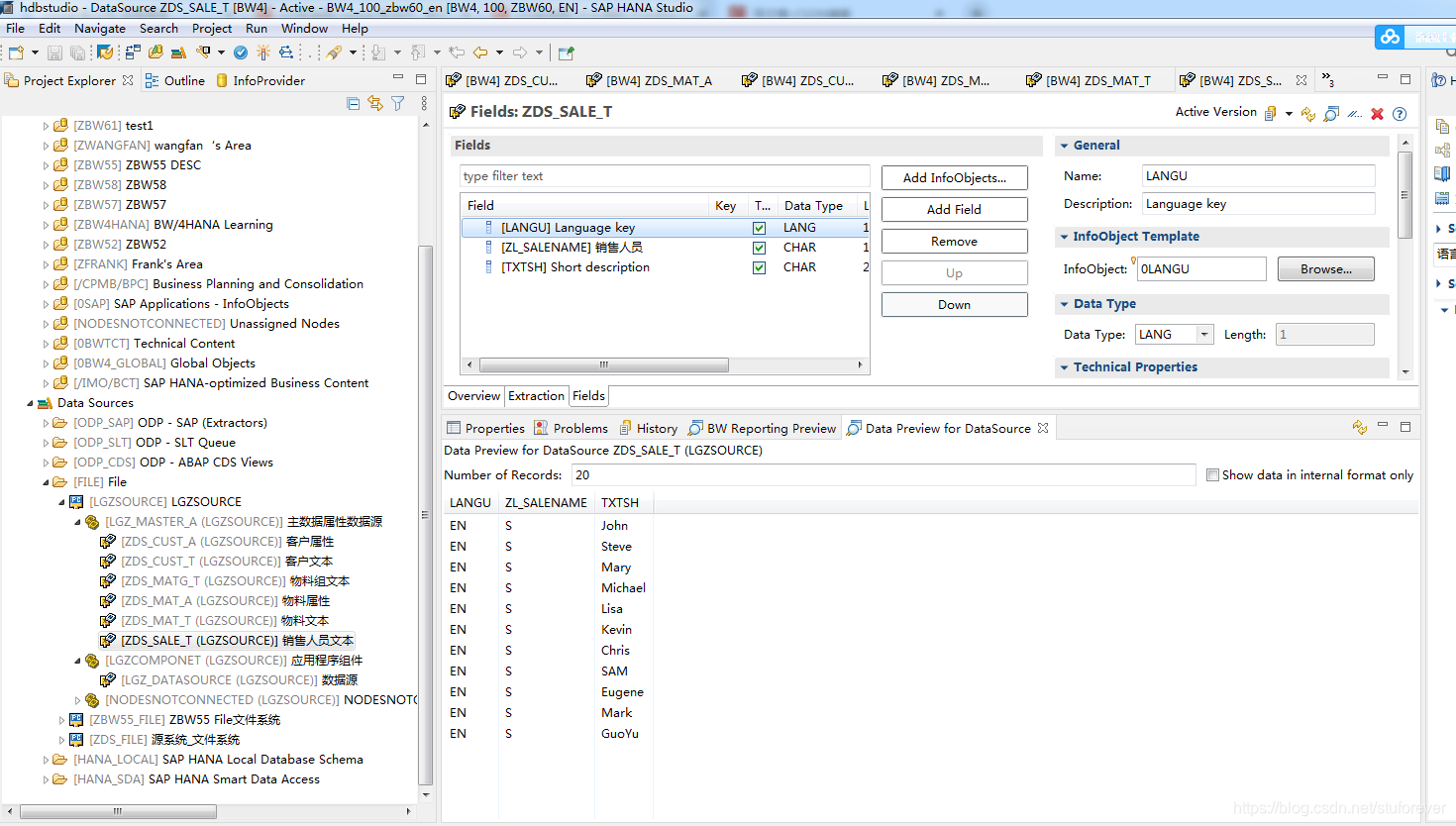Click the refresh icon in DataSource editor header
The width and height of the screenshot is (1456, 826).
[x=1308, y=114]
